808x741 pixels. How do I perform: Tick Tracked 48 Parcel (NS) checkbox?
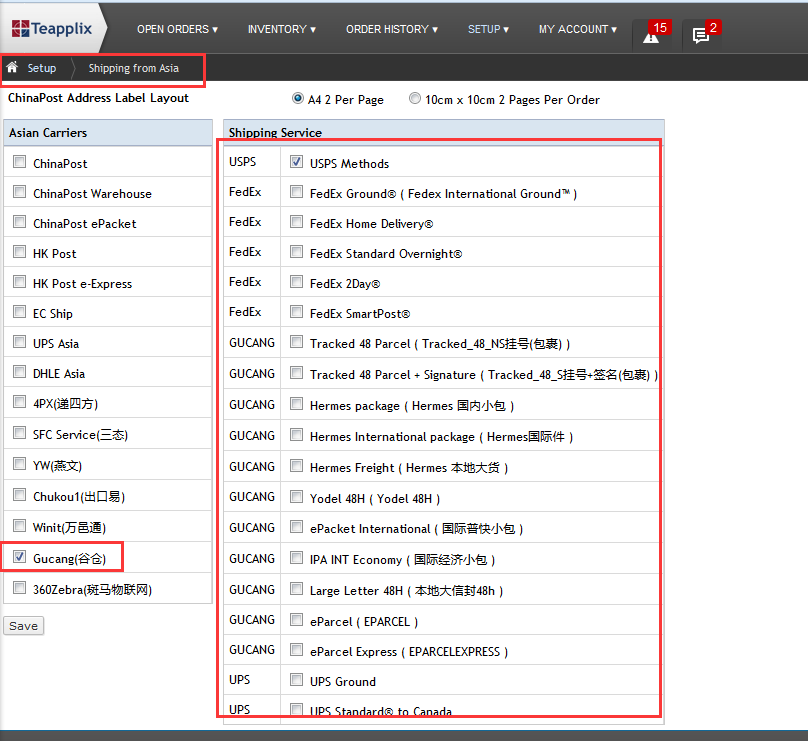click(x=296, y=342)
